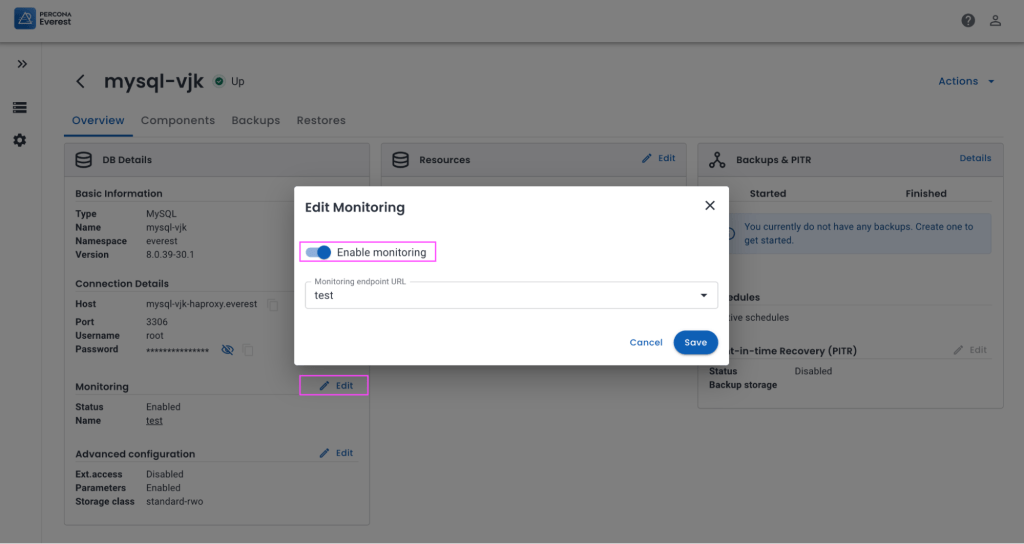Toggle password visibility eye icon
This screenshot has height=544, width=1024.
point(227,350)
